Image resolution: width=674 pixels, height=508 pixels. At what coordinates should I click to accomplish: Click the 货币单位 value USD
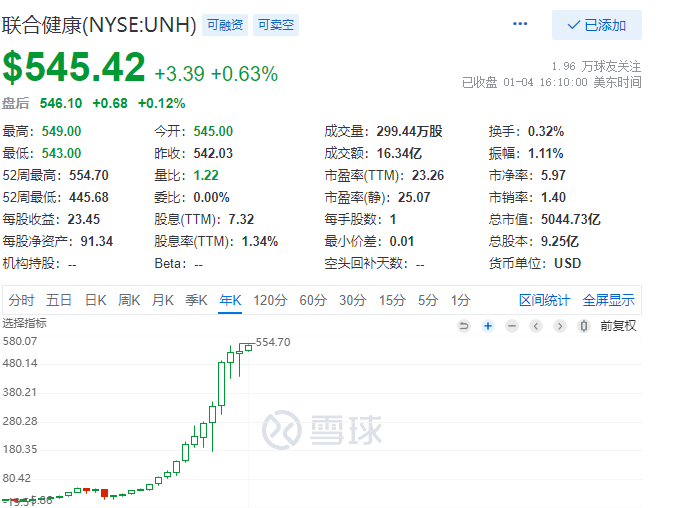tap(567, 263)
